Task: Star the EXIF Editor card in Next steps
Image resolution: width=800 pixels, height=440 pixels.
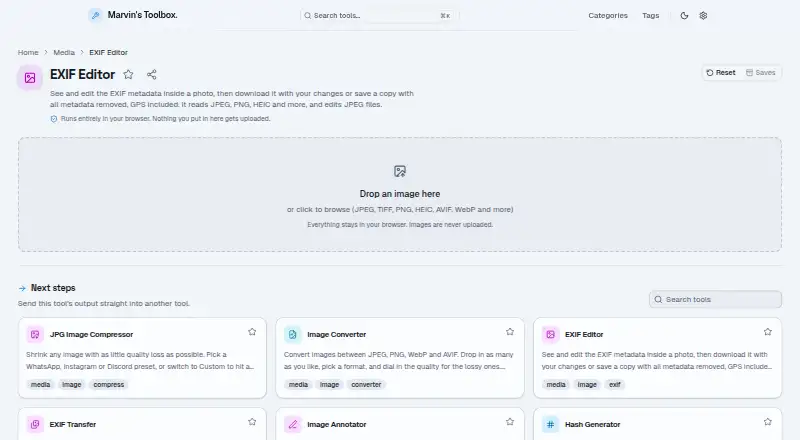Action: [767, 332]
